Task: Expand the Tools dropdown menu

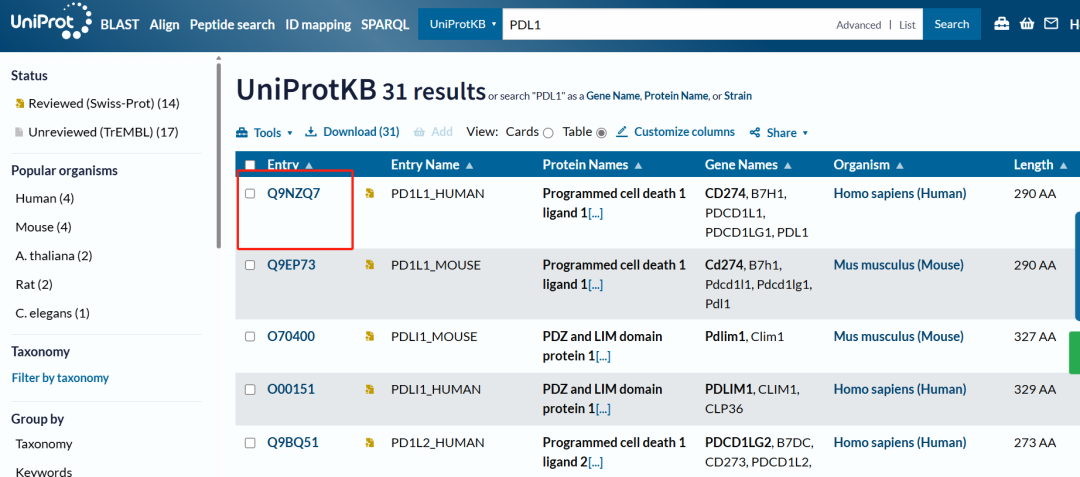Action: point(265,133)
